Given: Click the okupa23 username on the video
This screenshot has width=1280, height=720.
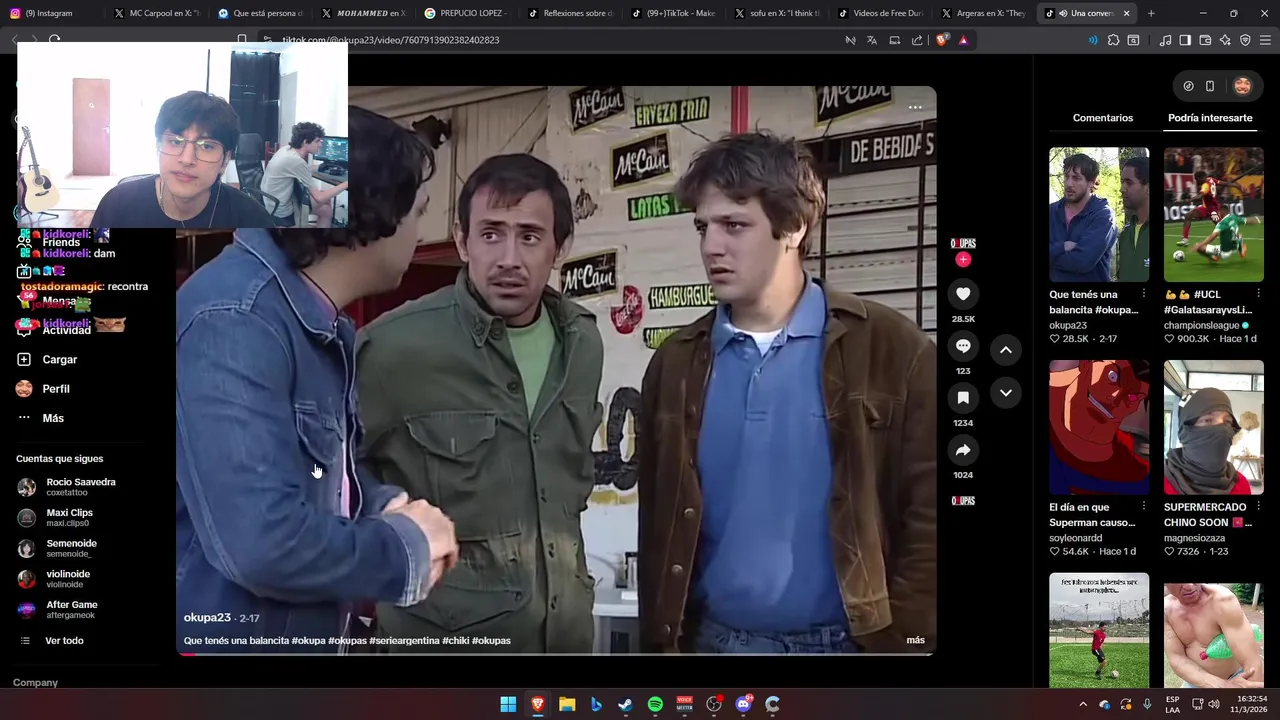Looking at the screenshot, I should click(207, 618).
